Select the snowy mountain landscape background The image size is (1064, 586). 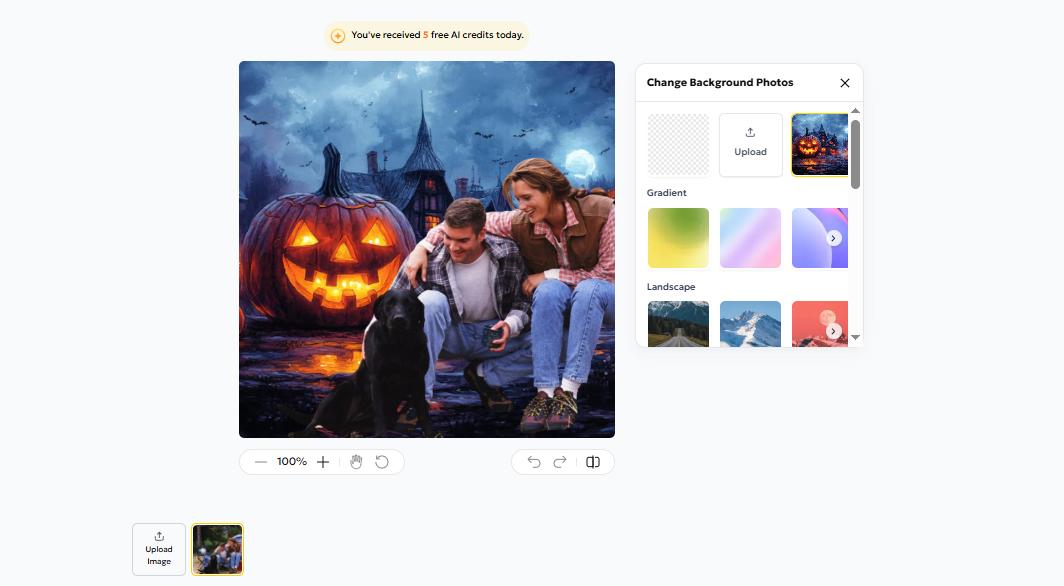point(750,323)
